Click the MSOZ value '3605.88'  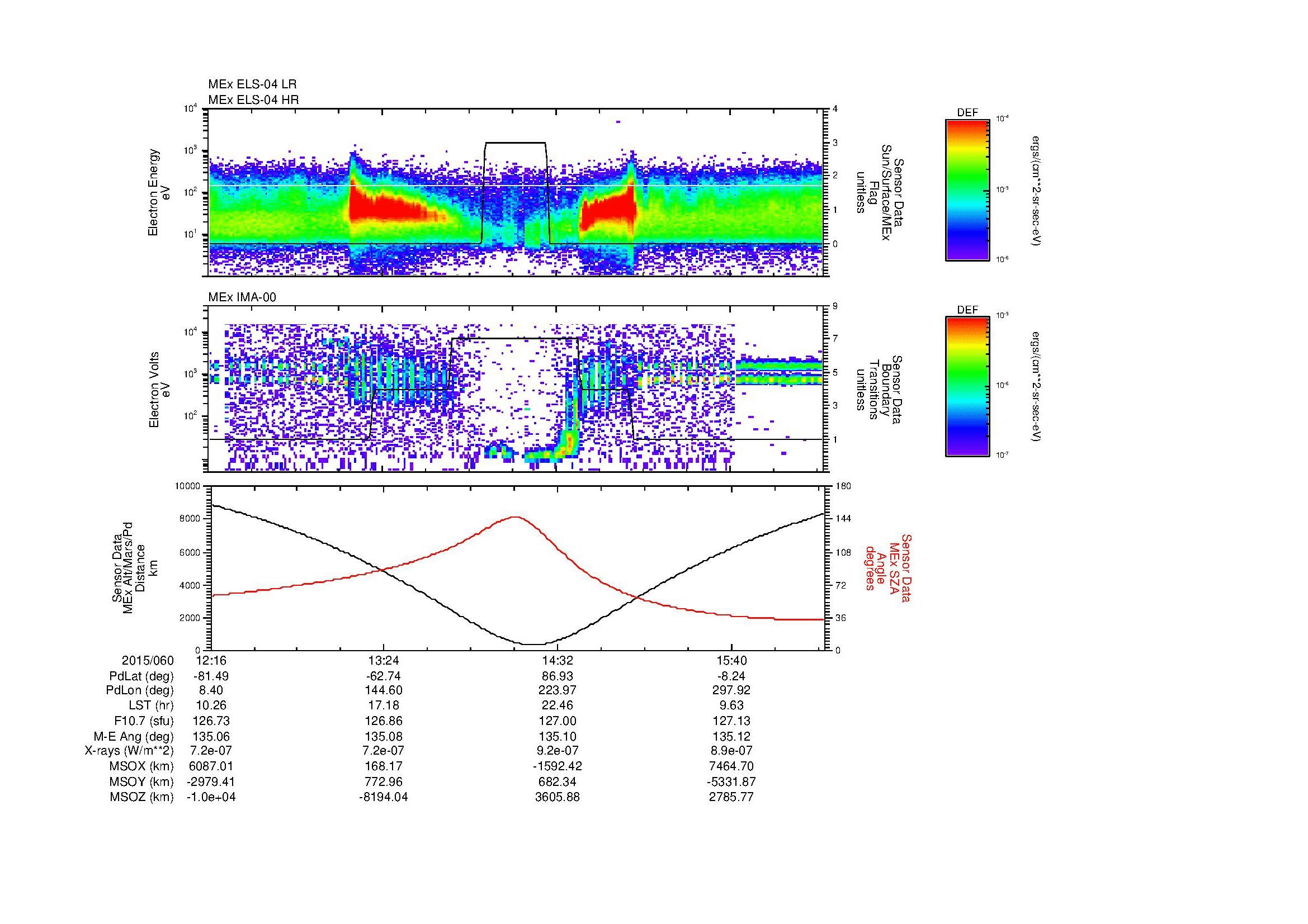(x=558, y=798)
